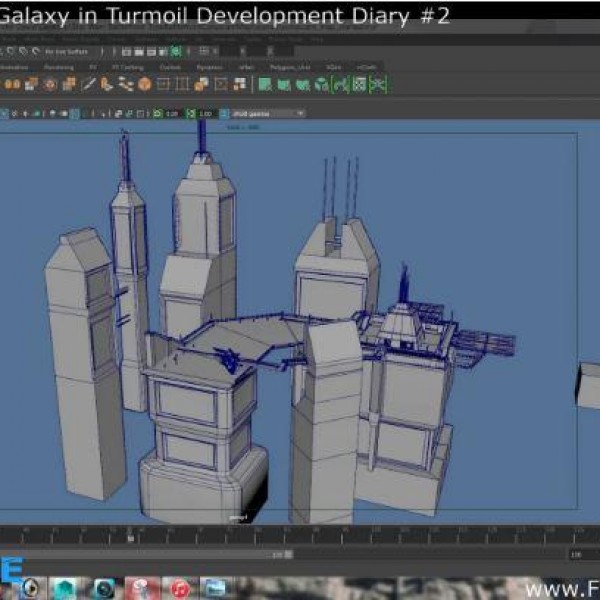Toggle the green exposure button in viewport toolbar
Viewport: 600px width, 600px height.
158,114
